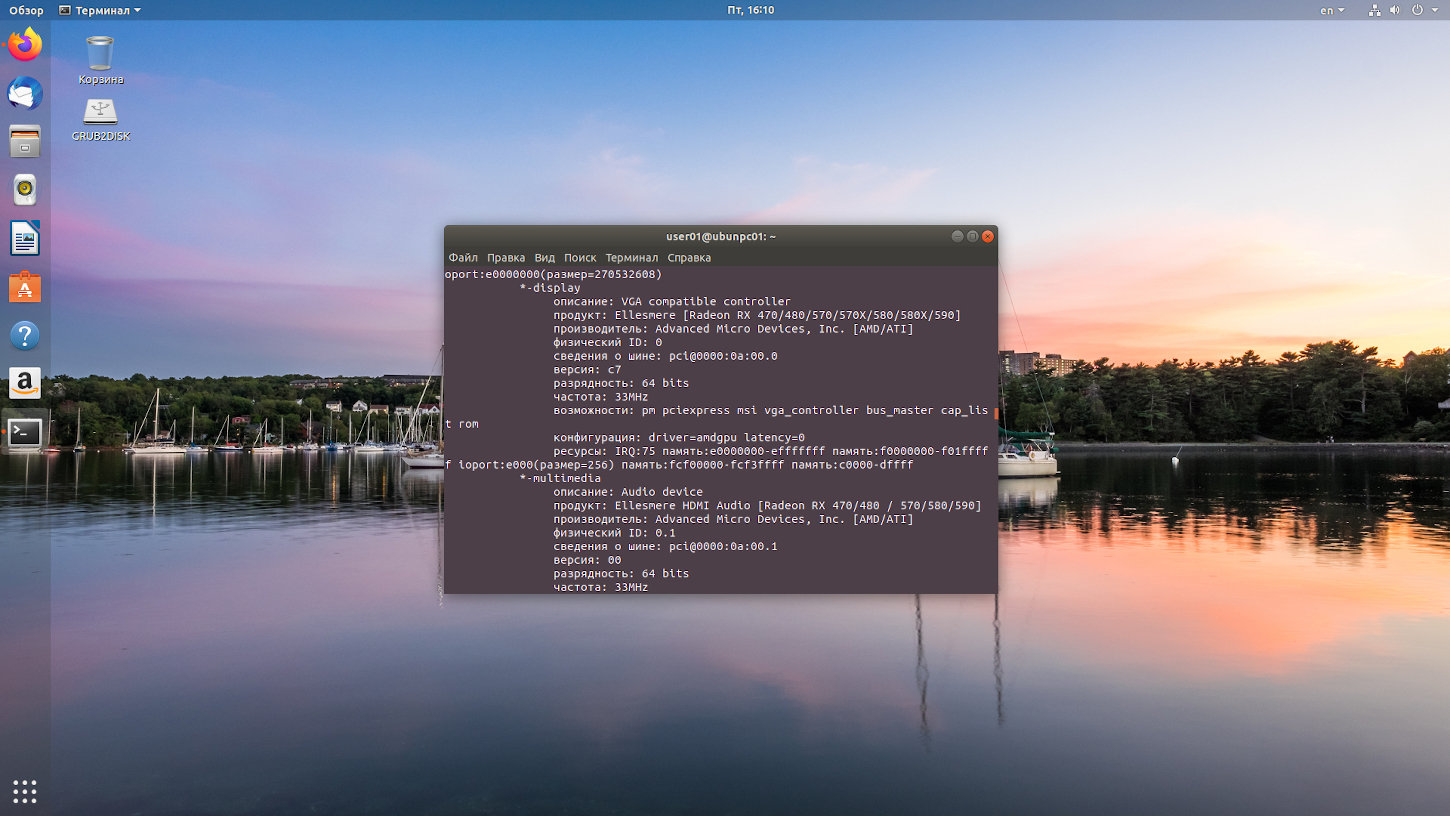Open Rhythmbox music player icon

tap(25, 189)
